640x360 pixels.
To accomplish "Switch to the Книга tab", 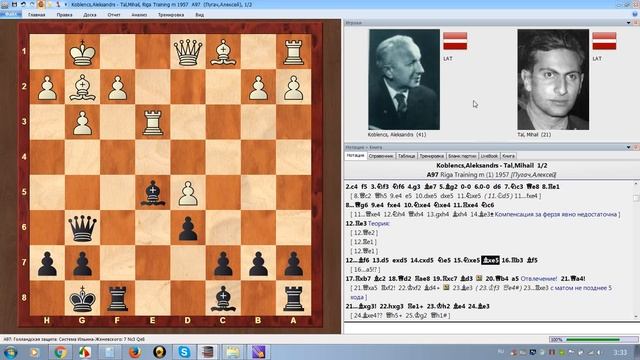I will pos(508,156).
